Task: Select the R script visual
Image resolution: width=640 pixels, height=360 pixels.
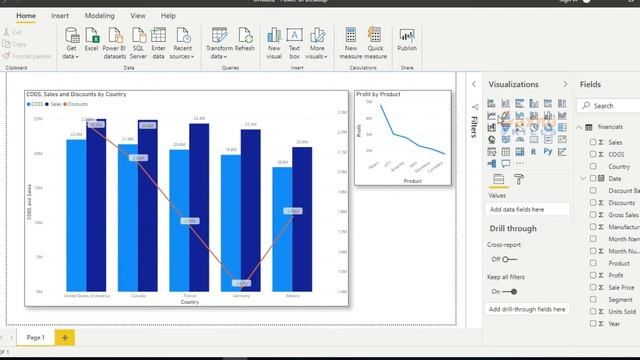Action: [534, 152]
